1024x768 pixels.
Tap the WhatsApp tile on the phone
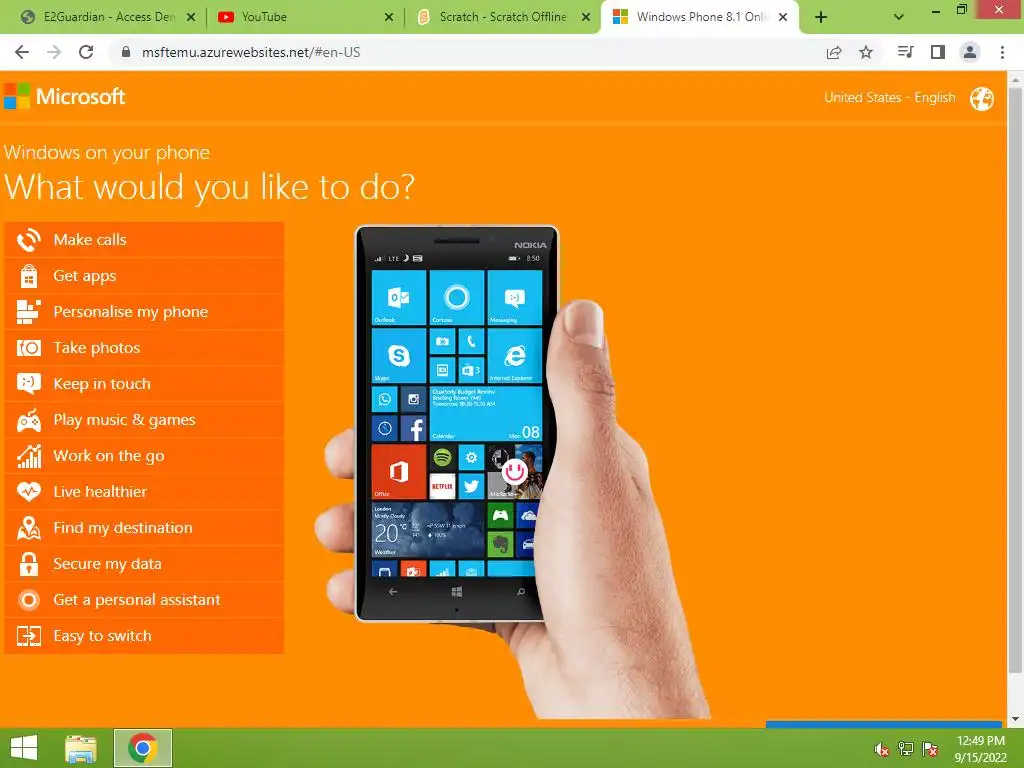tap(385, 399)
